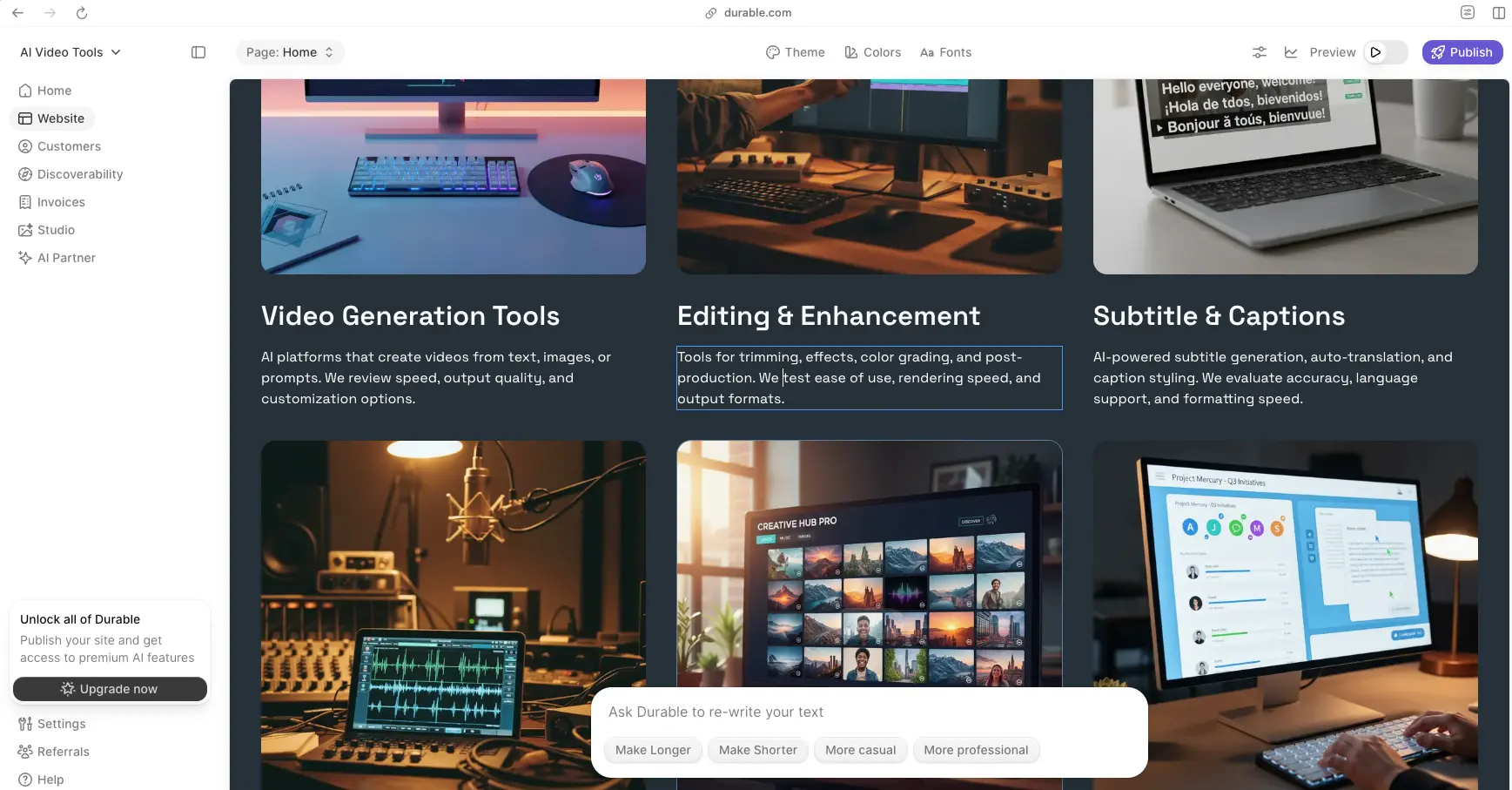Open Studio from the sidebar
The image size is (1512, 790).
point(57,230)
